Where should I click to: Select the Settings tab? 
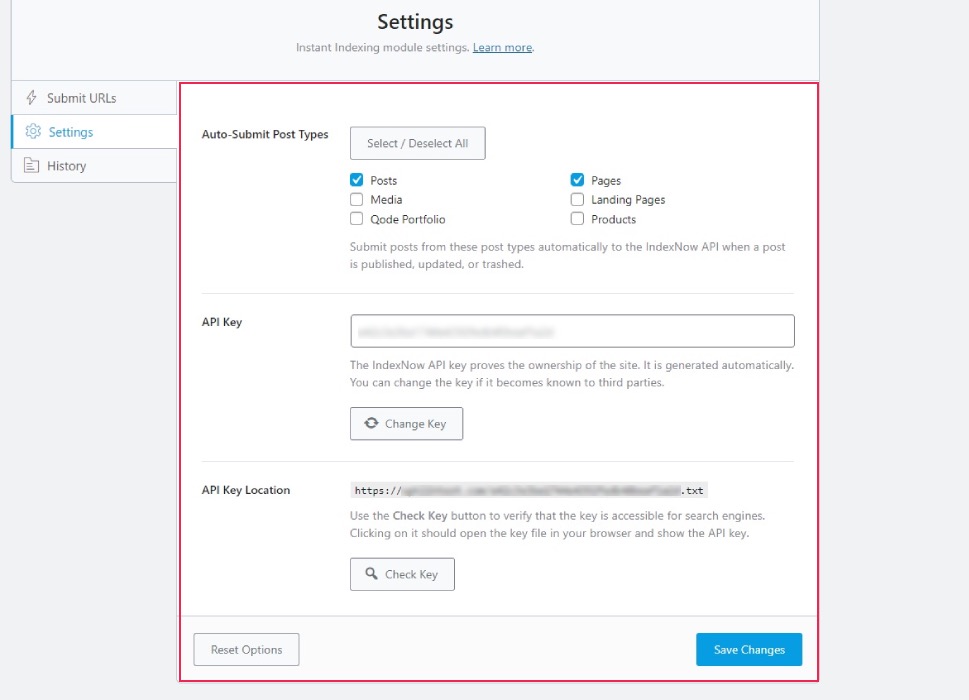click(x=70, y=132)
